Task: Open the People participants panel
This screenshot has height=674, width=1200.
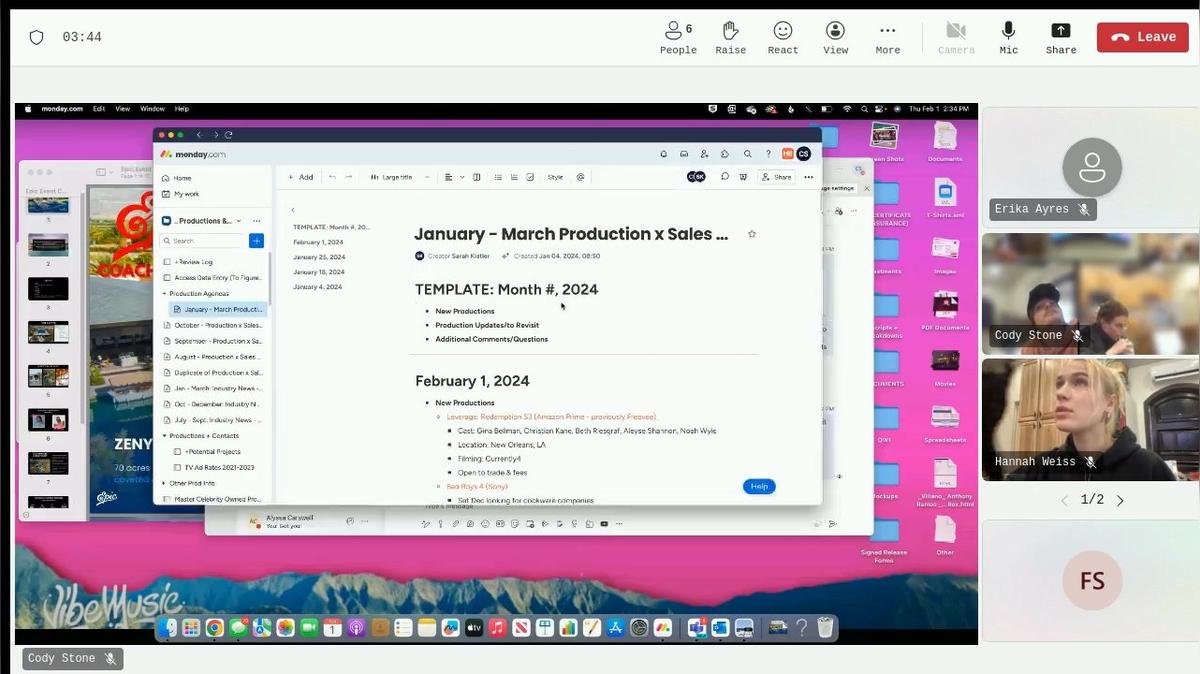Action: (678, 38)
